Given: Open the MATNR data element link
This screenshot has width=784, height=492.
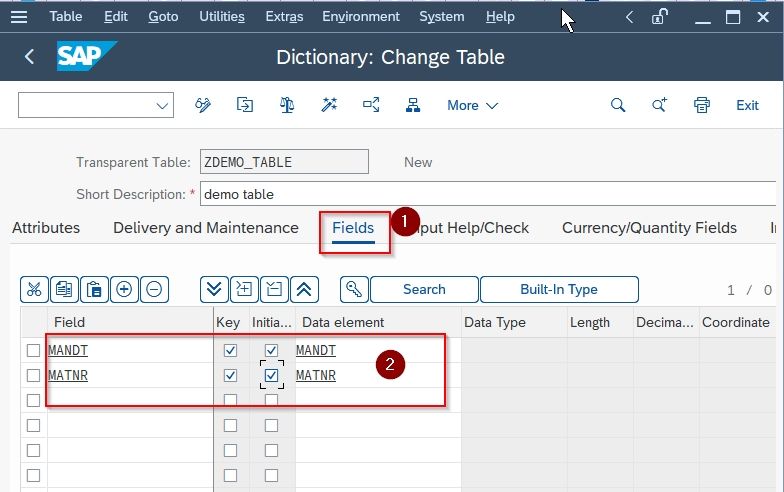Looking at the screenshot, I should (x=316, y=376).
